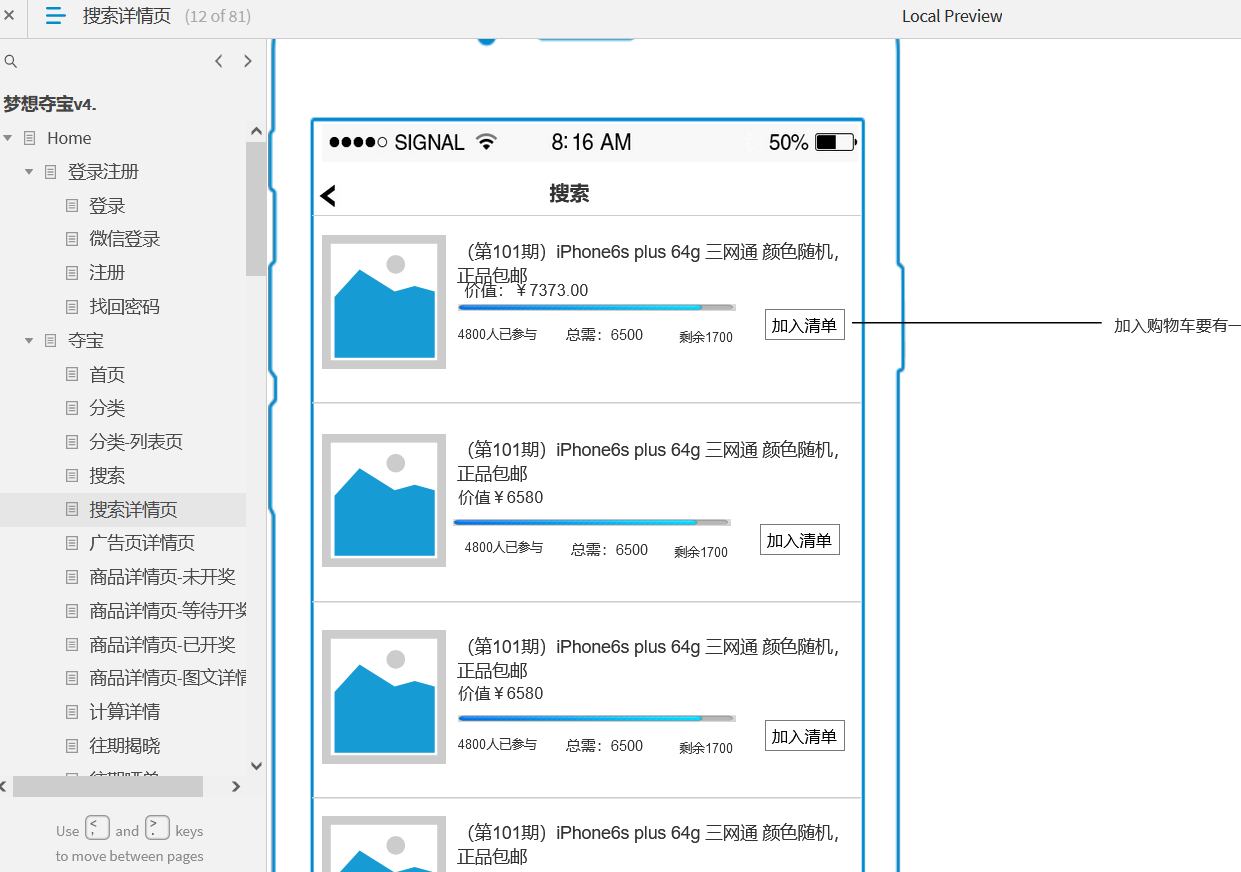The height and width of the screenshot is (872, 1241).
Task: Collapse the Home tree node
Action: click(x=8, y=138)
